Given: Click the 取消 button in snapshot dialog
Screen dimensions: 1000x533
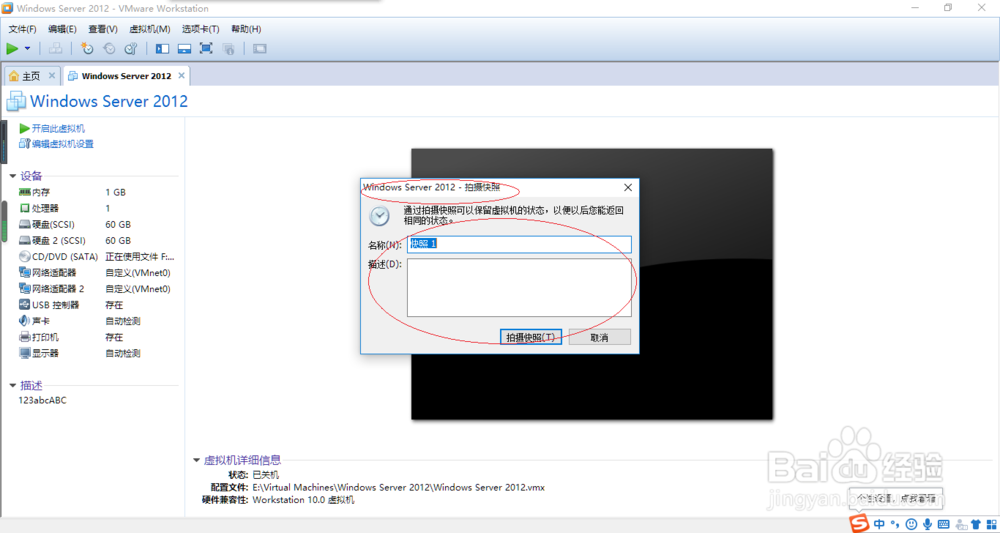Looking at the screenshot, I should 599,337.
